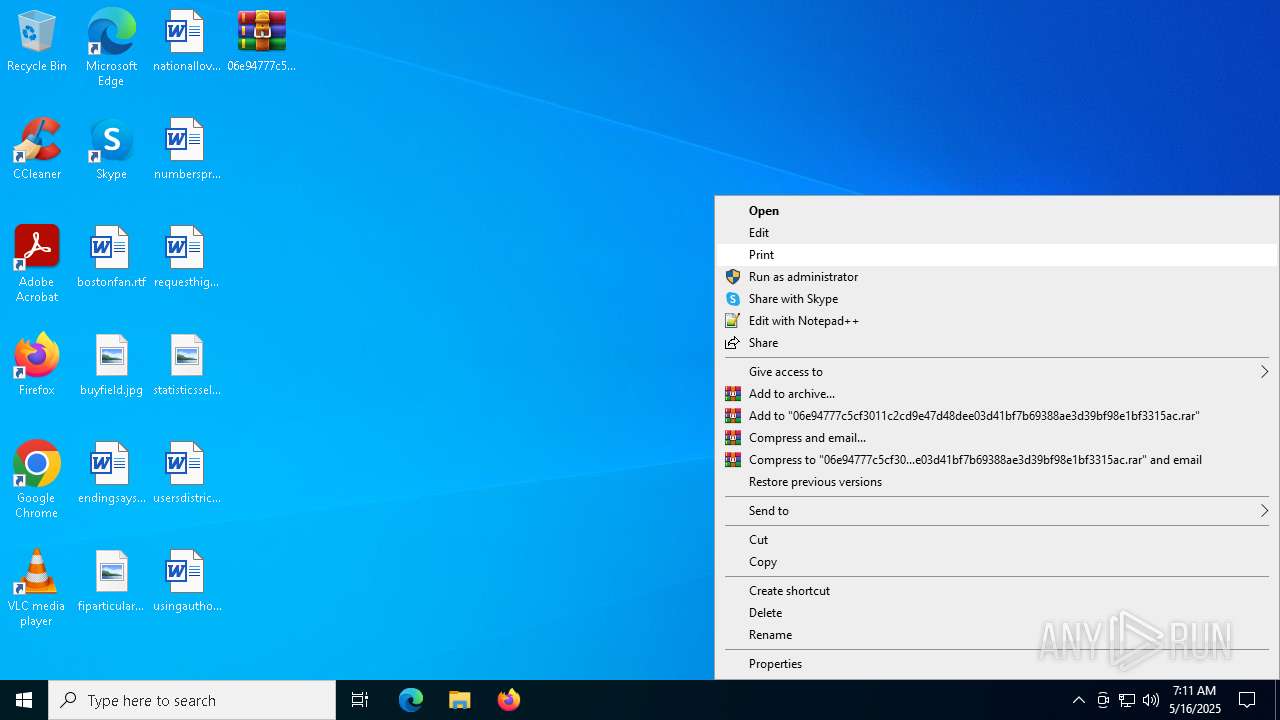
Task: Select the usingautho Word document icon
Action: point(186,582)
